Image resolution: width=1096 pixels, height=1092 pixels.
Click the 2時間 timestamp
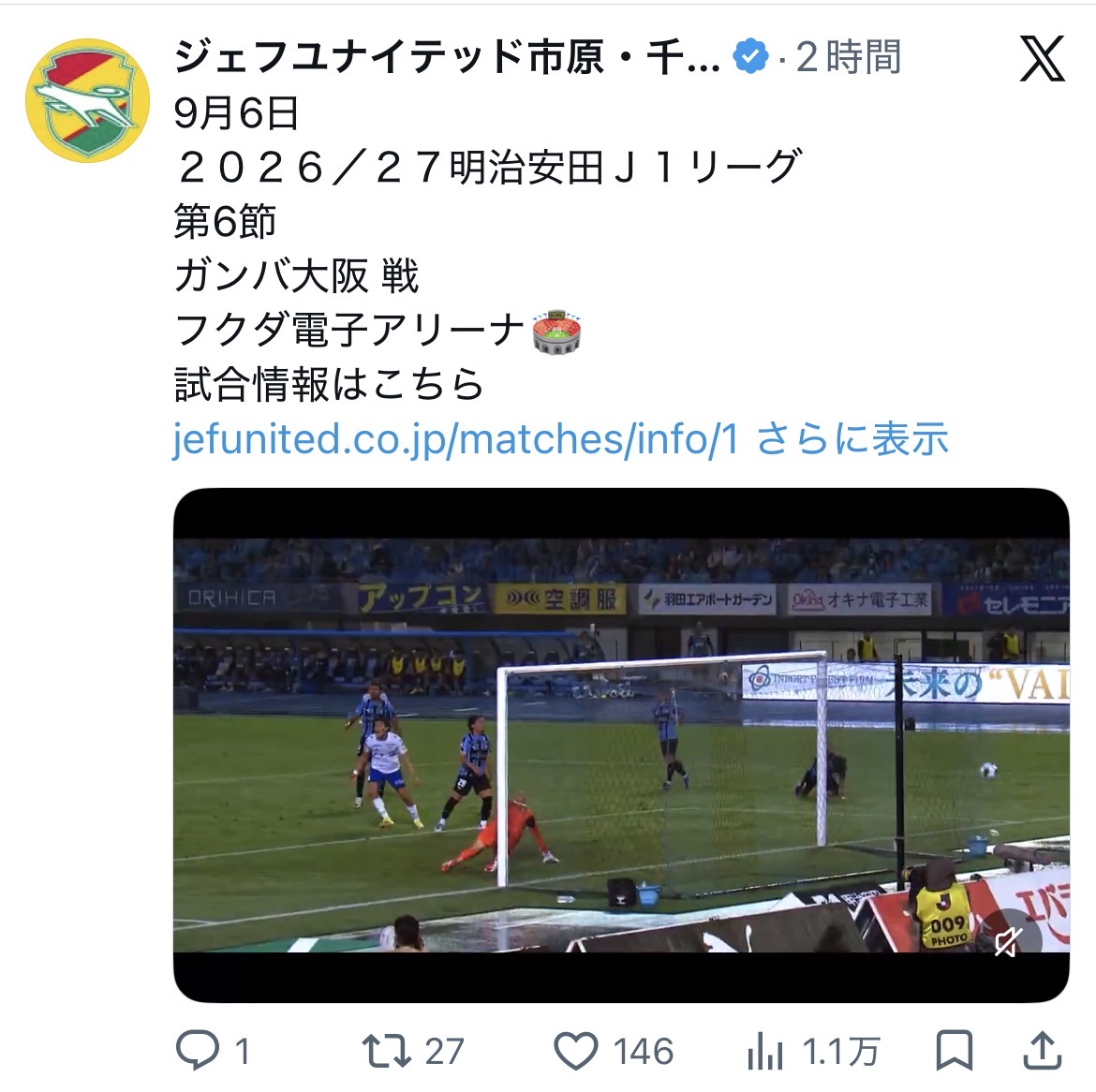tap(849, 57)
